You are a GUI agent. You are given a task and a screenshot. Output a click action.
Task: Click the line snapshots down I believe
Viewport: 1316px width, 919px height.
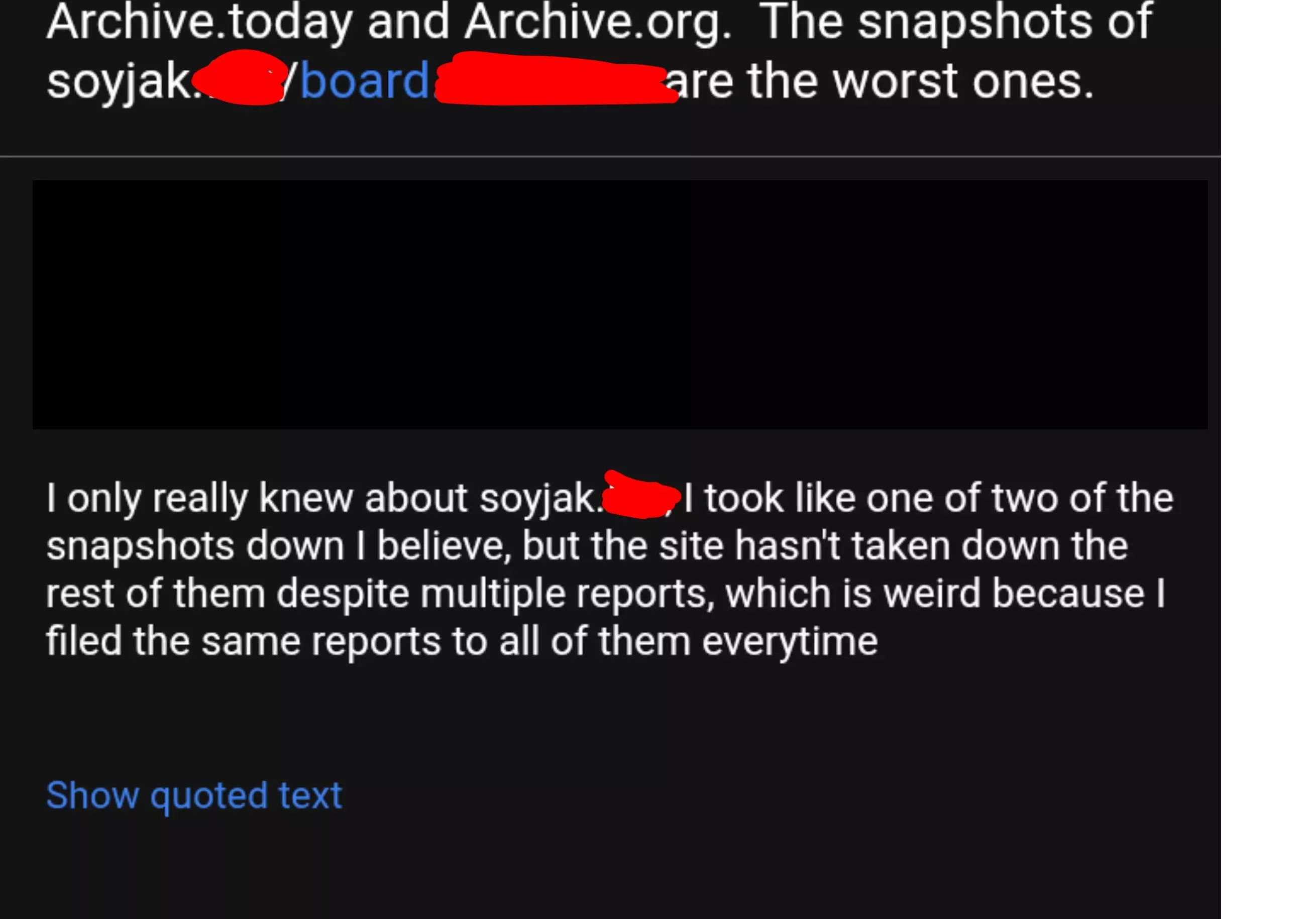[588, 545]
